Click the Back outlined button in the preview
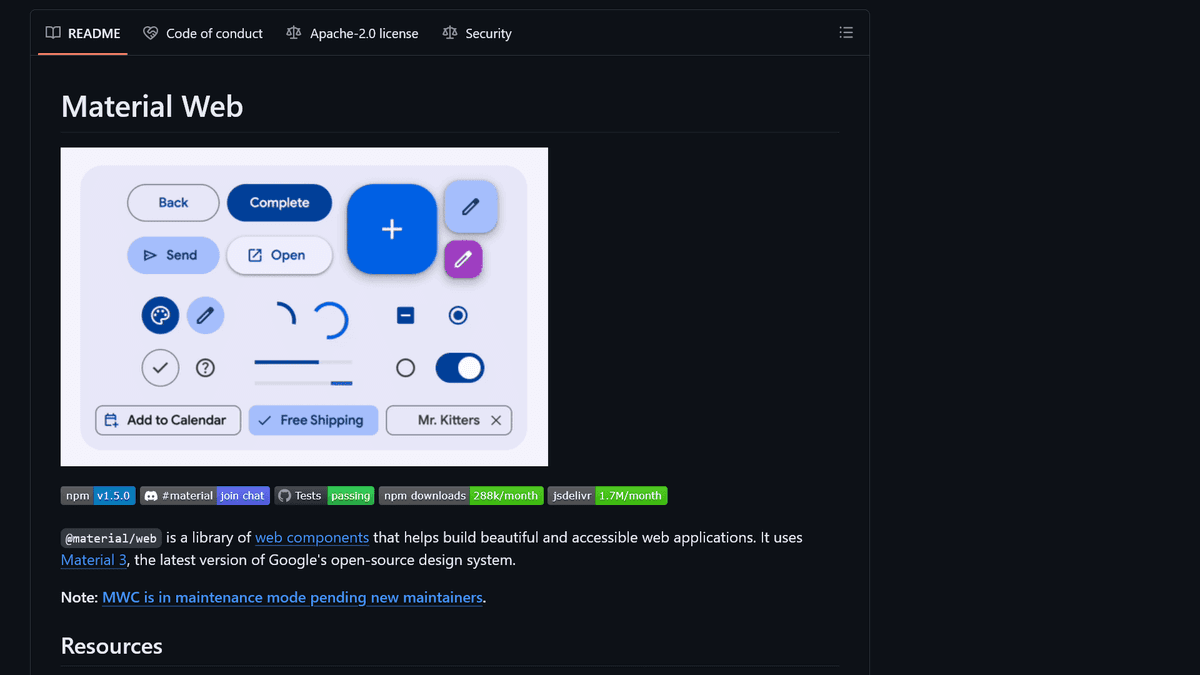This screenshot has height=675, width=1200. coord(173,203)
